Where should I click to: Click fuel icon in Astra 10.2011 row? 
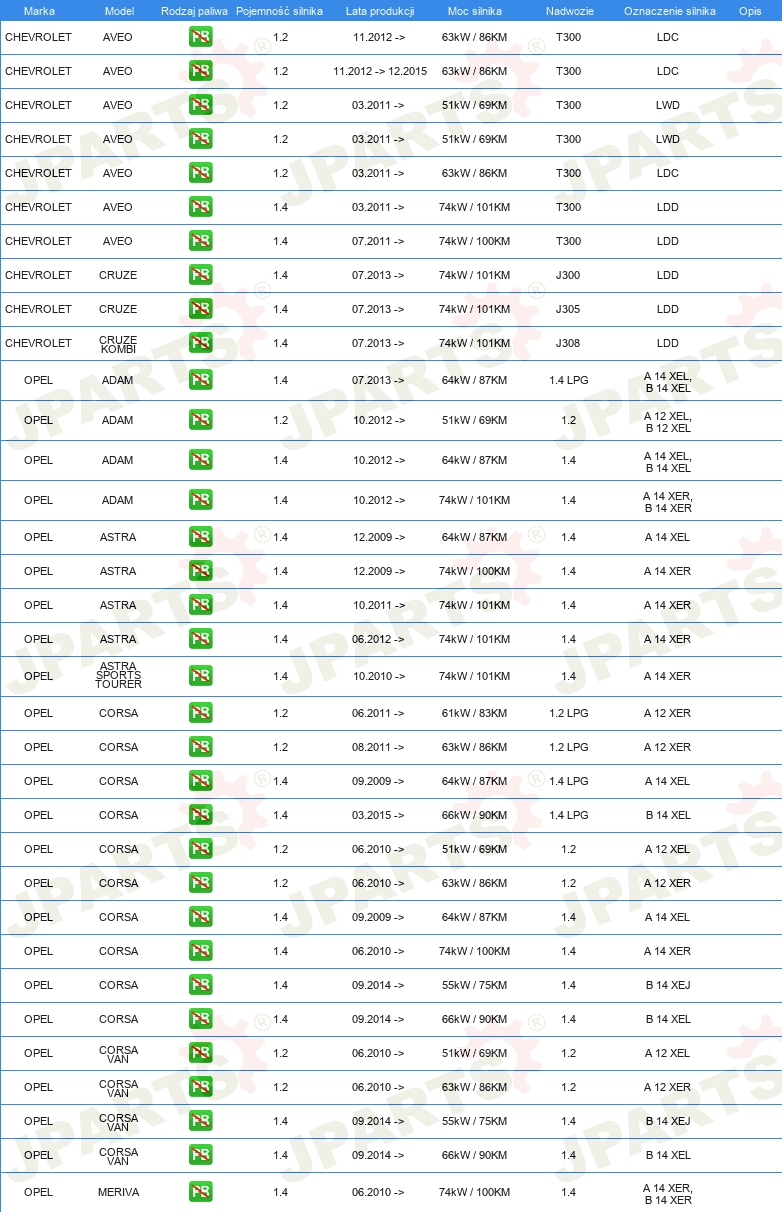200,605
